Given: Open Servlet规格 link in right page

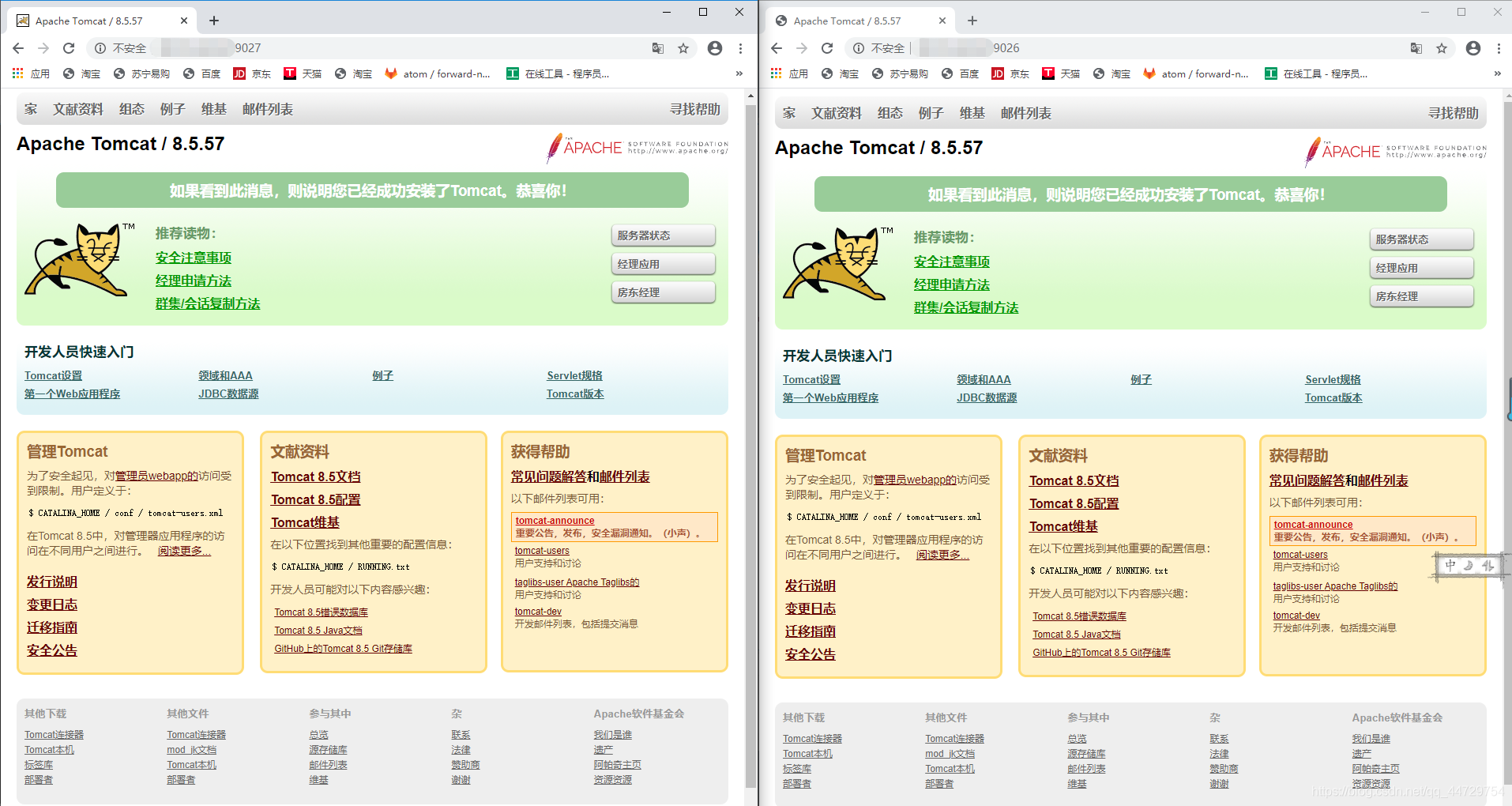Looking at the screenshot, I should pyautogui.click(x=1333, y=379).
